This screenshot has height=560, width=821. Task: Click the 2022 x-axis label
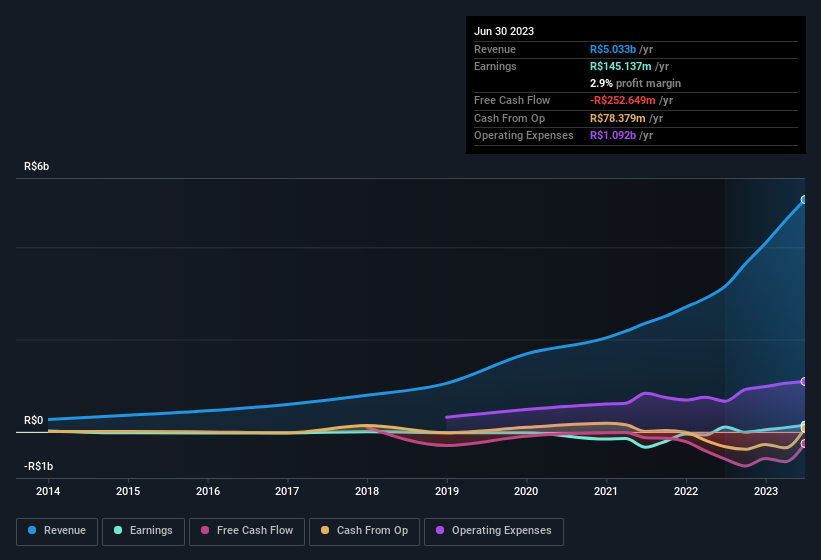(x=686, y=491)
